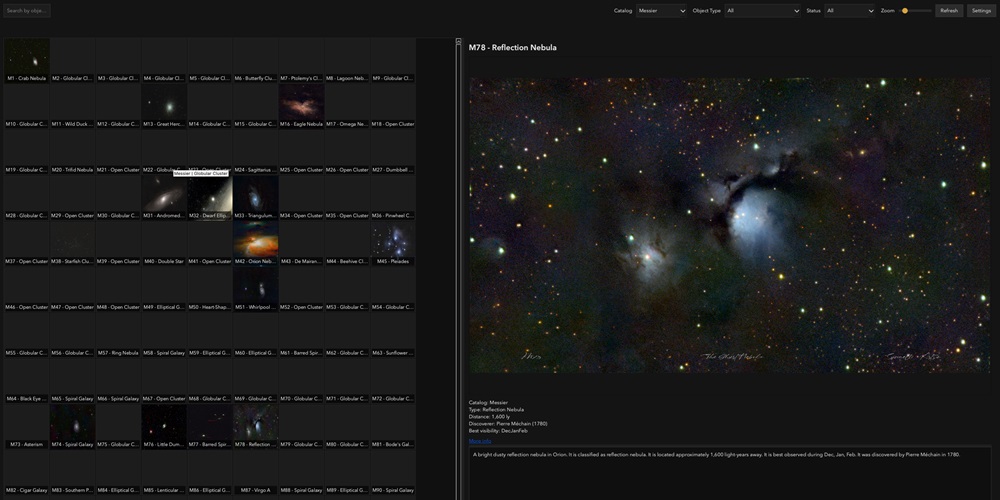
Task: Expand the Object Type filter dropdown
Action: (761, 11)
